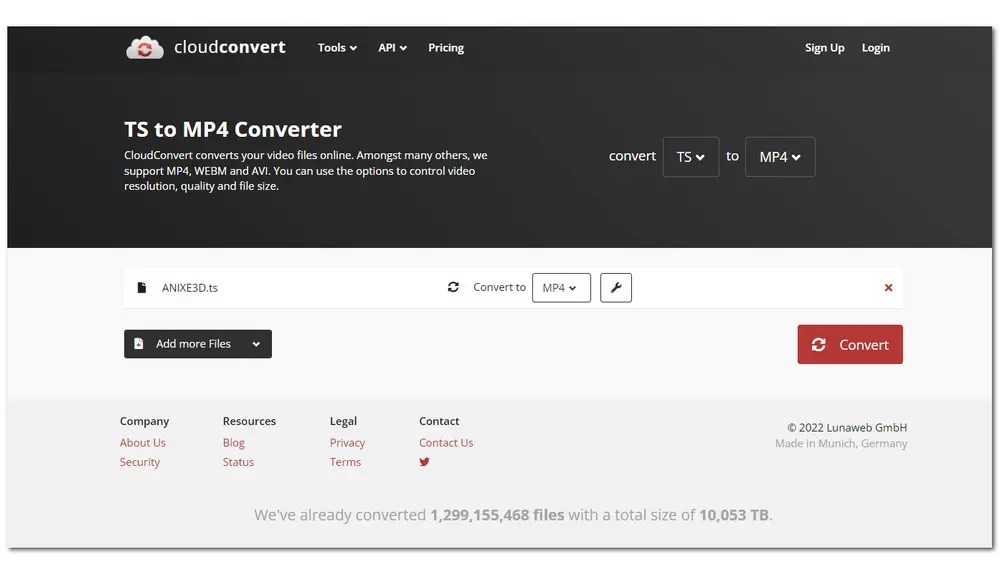
Task: Open the API menu
Action: click(392, 48)
